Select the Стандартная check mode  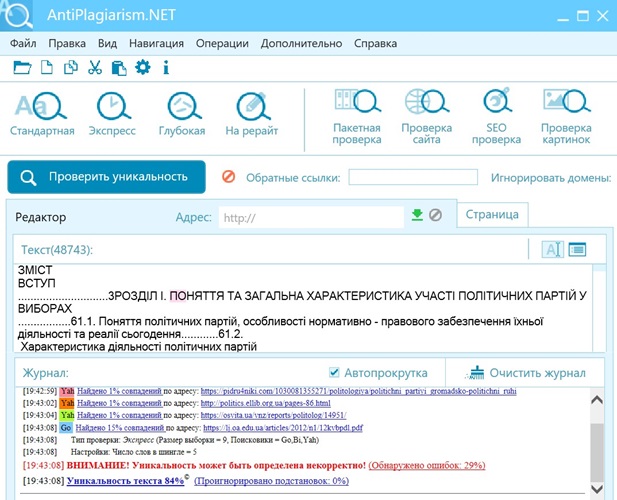42,114
